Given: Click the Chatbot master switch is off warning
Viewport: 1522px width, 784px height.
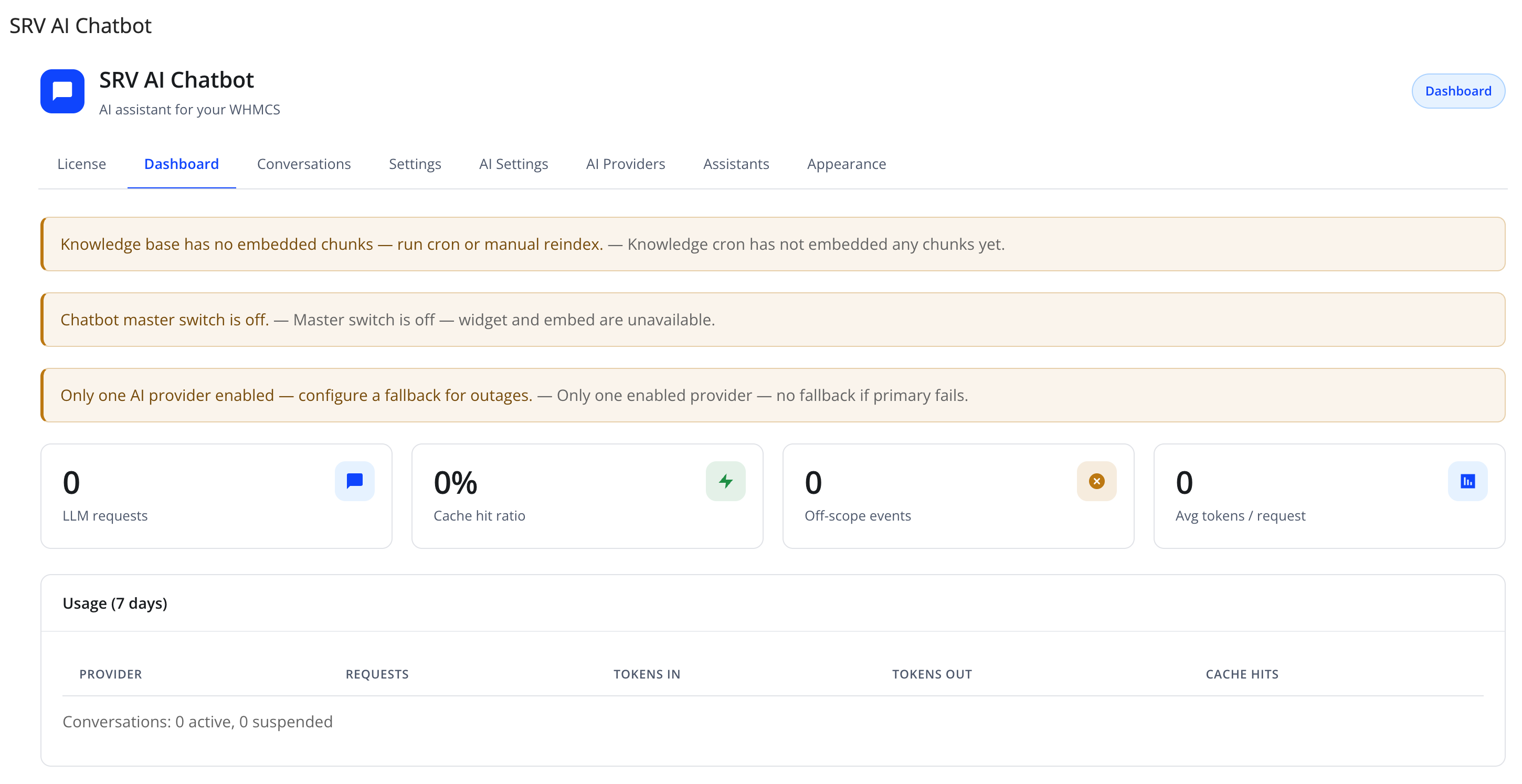Looking at the screenshot, I should pyautogui.click(x=772, y=320).
